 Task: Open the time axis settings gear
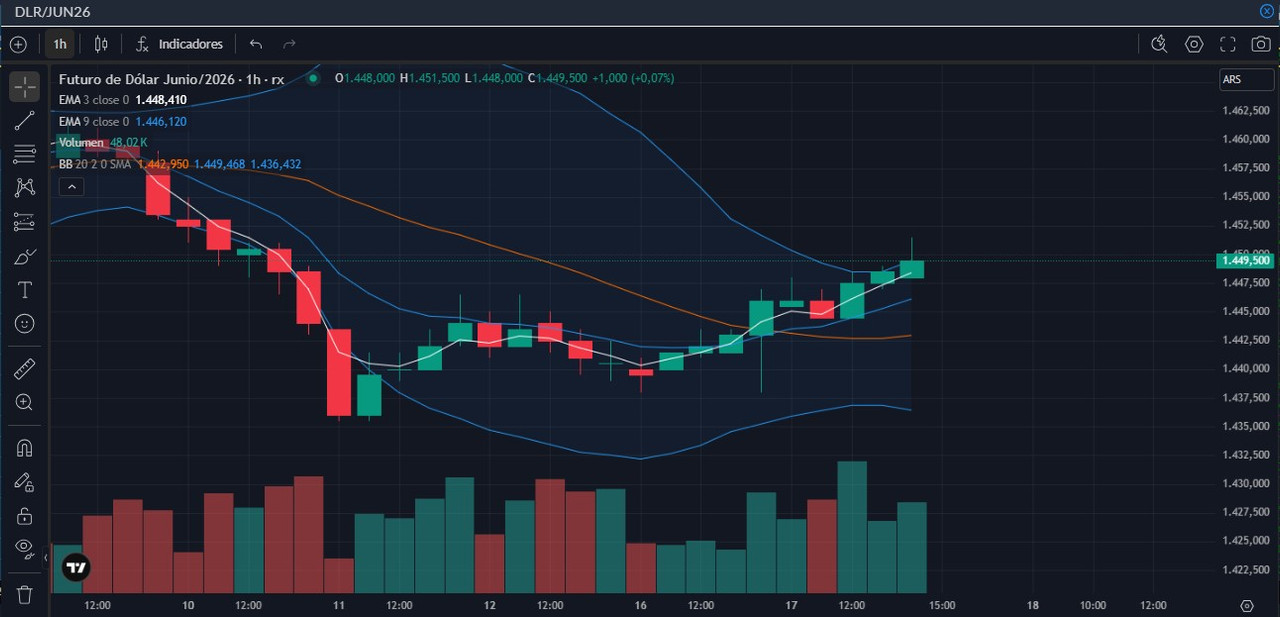(x=1247, y=606)
